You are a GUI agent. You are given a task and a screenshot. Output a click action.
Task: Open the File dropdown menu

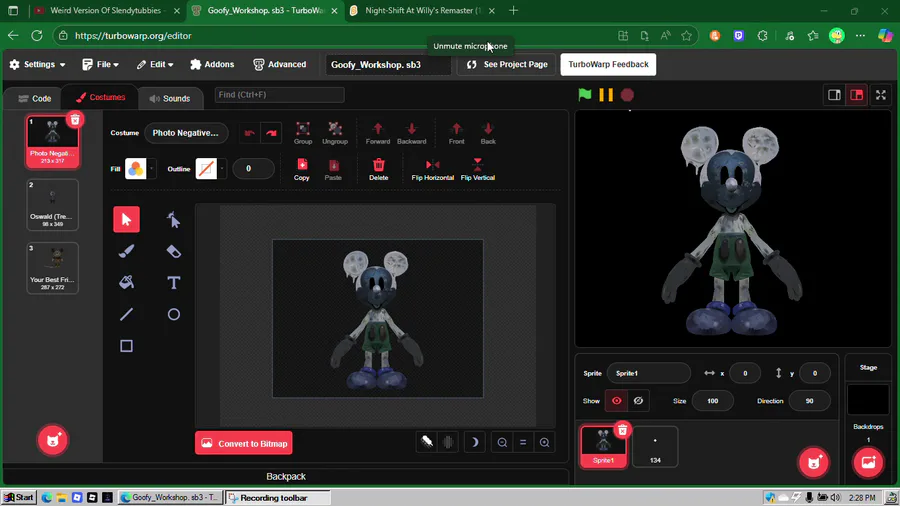[x=100, y=64]
